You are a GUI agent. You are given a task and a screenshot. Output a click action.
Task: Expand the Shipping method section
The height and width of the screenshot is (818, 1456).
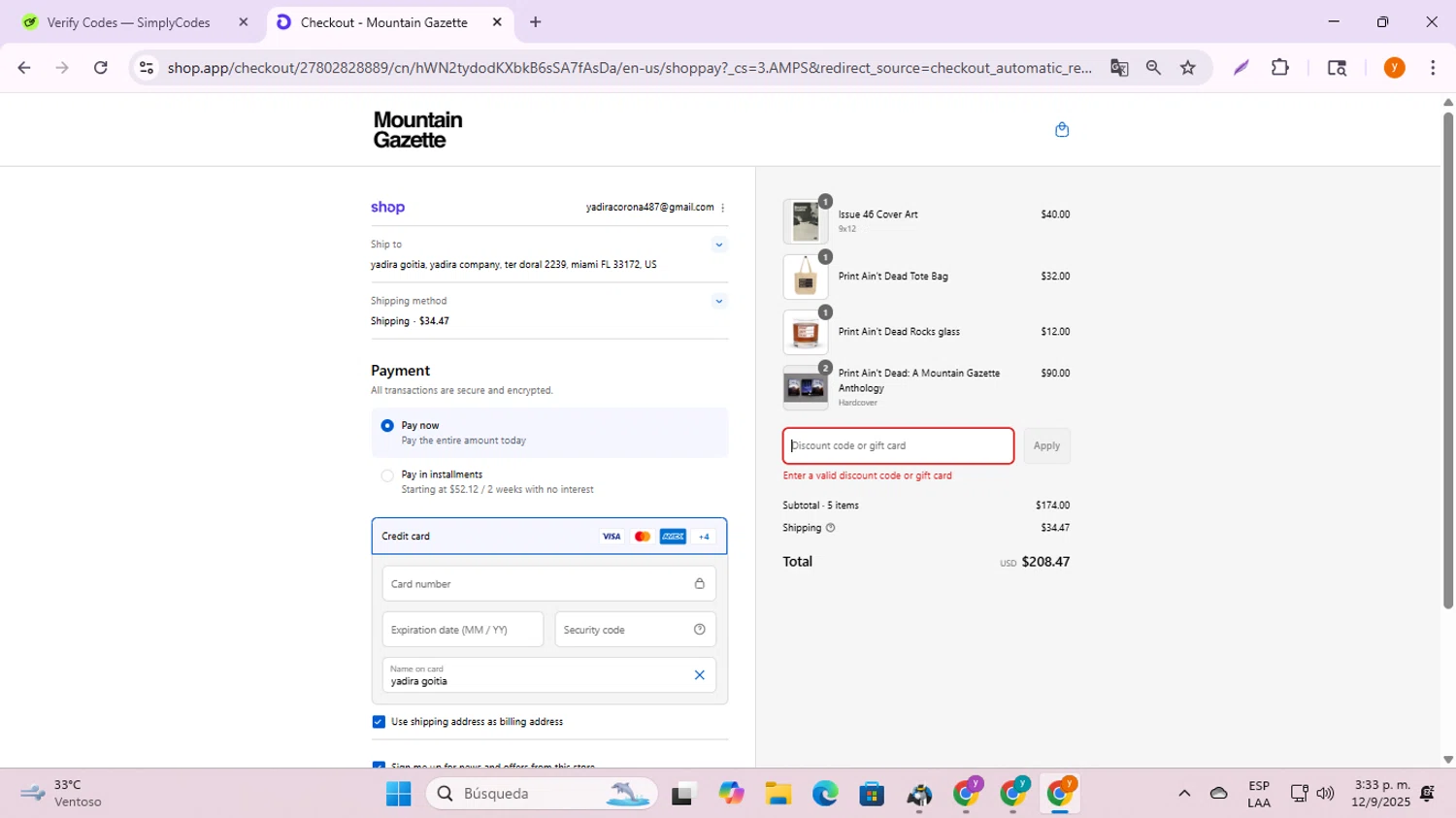pyautogui.click(x=718, y=301)
